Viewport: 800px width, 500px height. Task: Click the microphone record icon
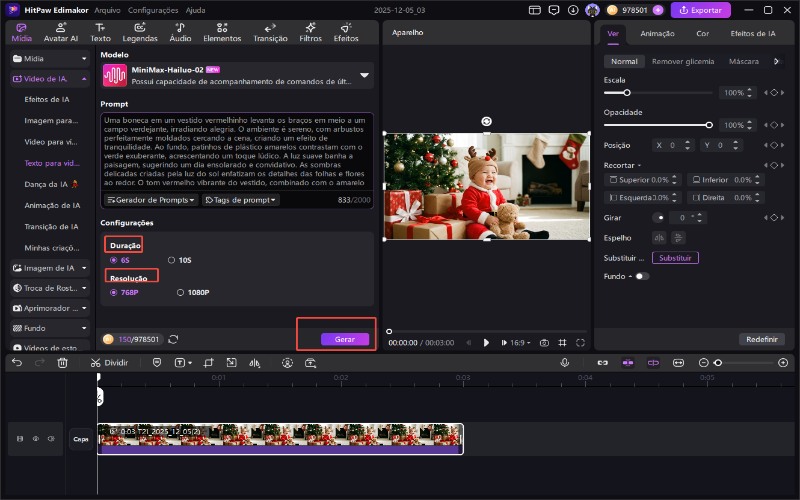(564, 363)
